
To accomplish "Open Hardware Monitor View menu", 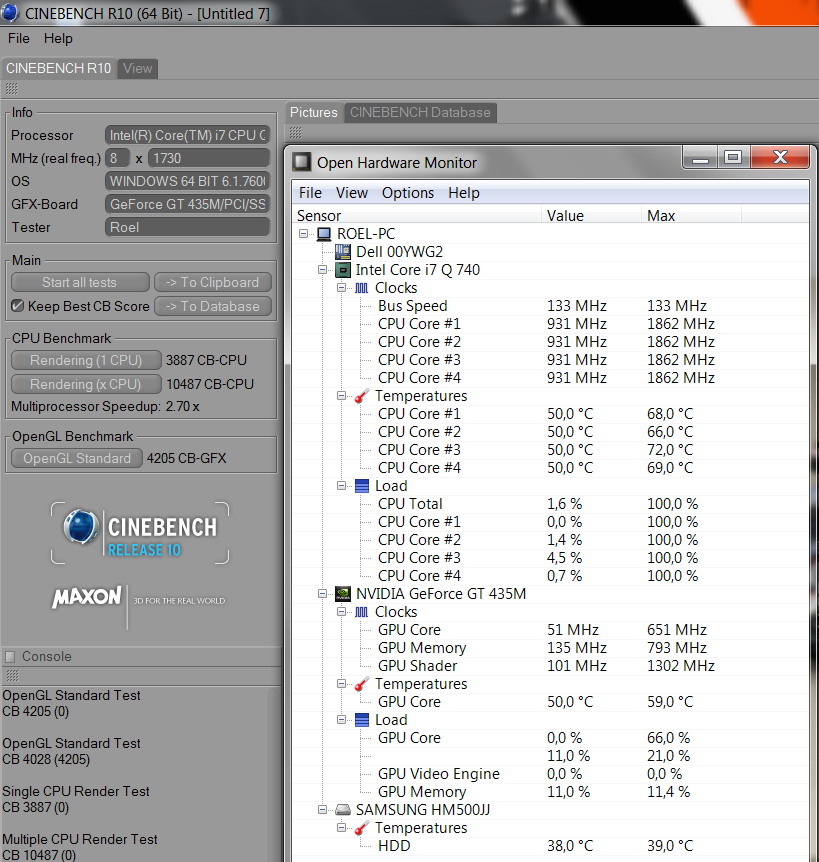I will pos(352,193).
